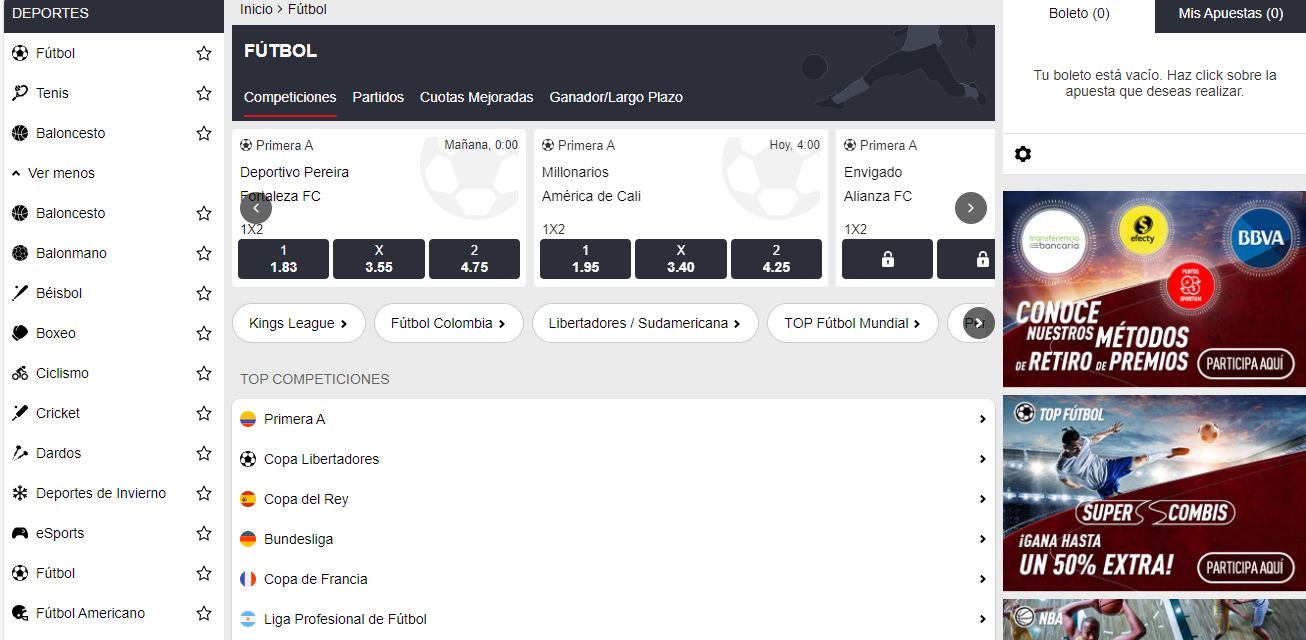Click the Boxeo glove icon
Image resolution: width=1306 pixels, height=640 pixels.
[20, 333]
